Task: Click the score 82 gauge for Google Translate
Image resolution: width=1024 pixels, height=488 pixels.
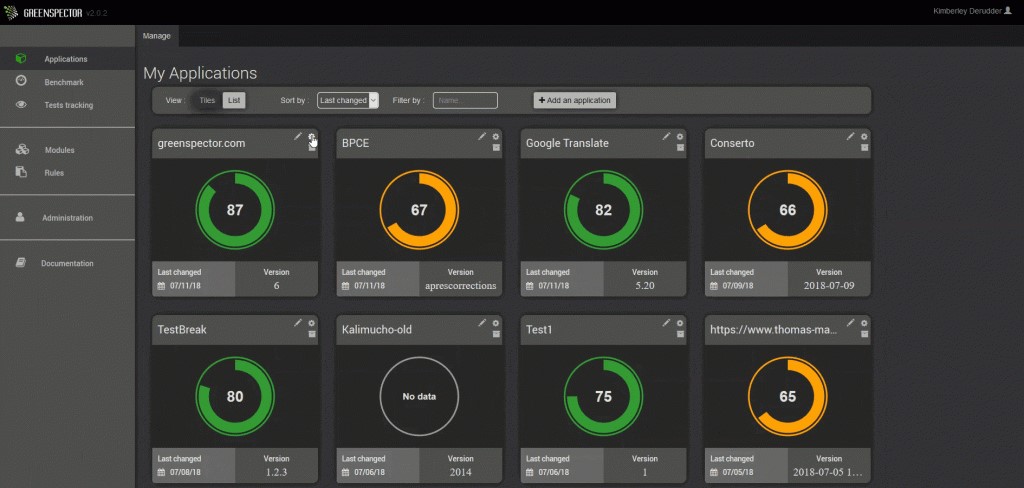Action: (603, 210)
